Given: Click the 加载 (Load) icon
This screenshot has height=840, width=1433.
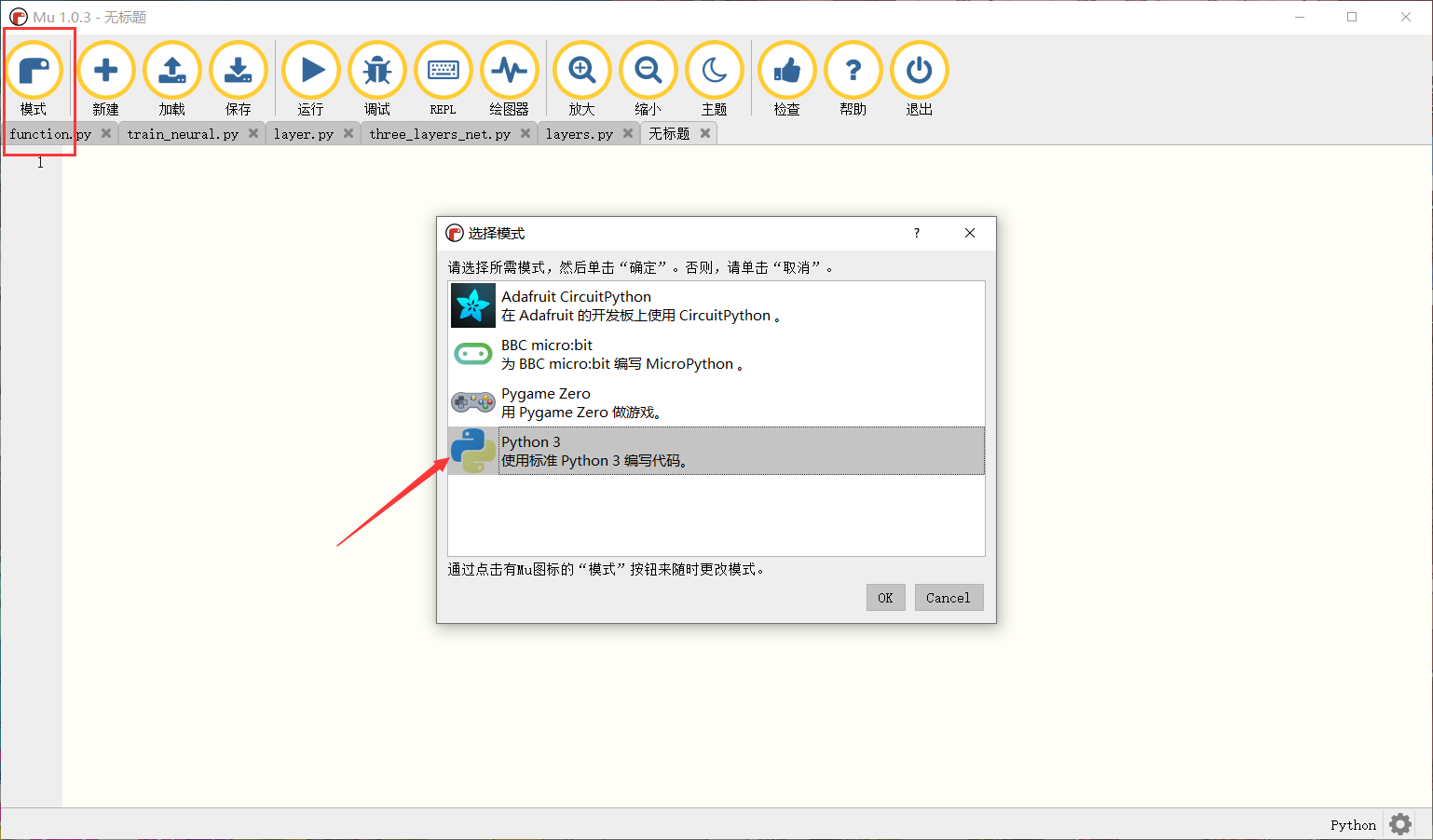Looking at the screenshot, I should 171,70.
